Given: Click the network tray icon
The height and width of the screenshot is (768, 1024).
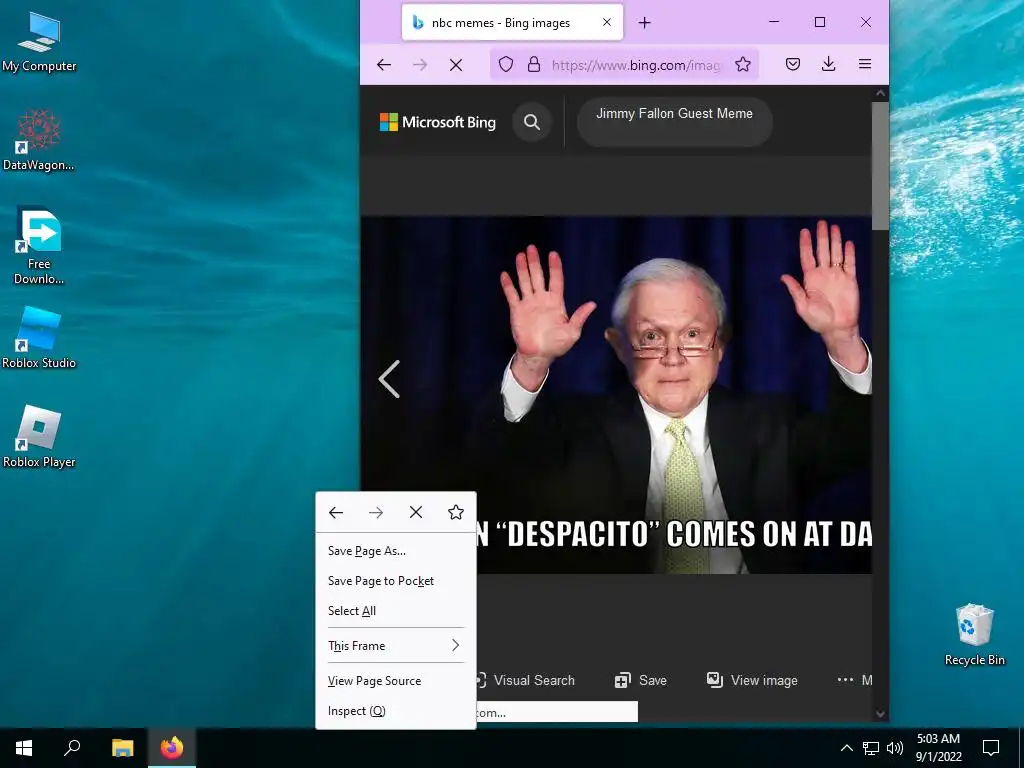Looking at the screenshot, I should (x=871, y=748).
